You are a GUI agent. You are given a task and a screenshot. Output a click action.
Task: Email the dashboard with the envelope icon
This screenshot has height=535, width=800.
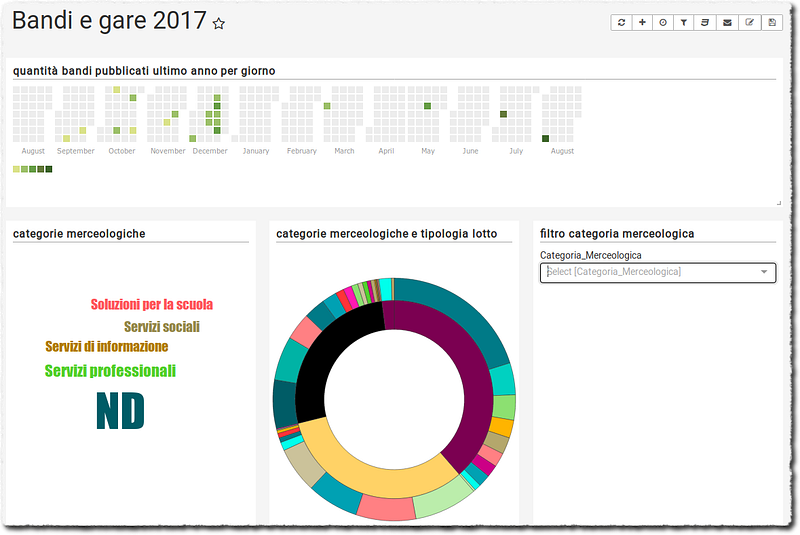click(x=727, y=22)
